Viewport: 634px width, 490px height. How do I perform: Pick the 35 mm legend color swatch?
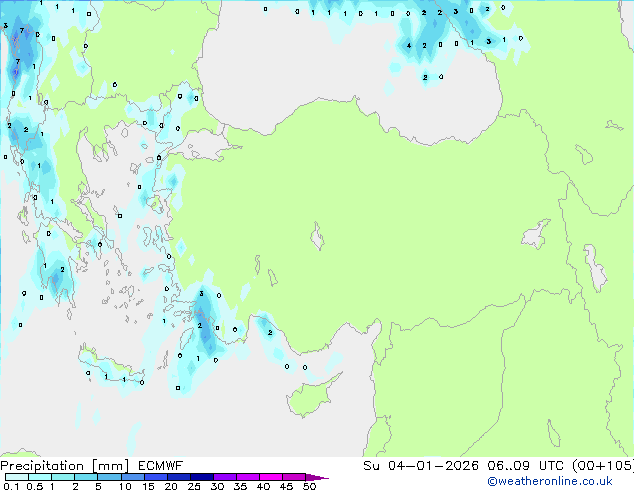(x=248, y=477)
